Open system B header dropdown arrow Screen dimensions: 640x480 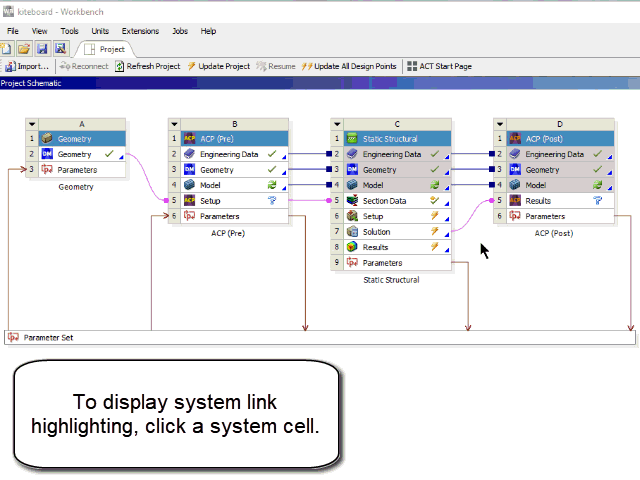click(x=174, y=124)
